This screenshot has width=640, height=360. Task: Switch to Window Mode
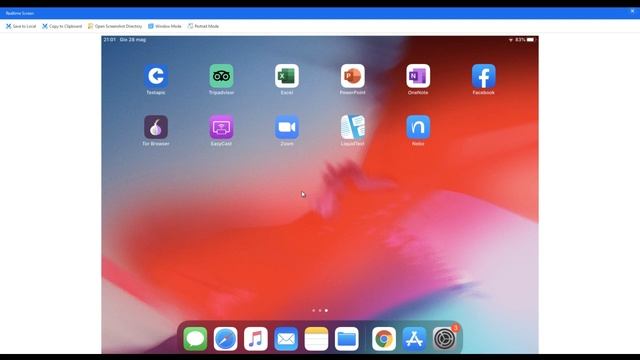click(x=165, y=26)
